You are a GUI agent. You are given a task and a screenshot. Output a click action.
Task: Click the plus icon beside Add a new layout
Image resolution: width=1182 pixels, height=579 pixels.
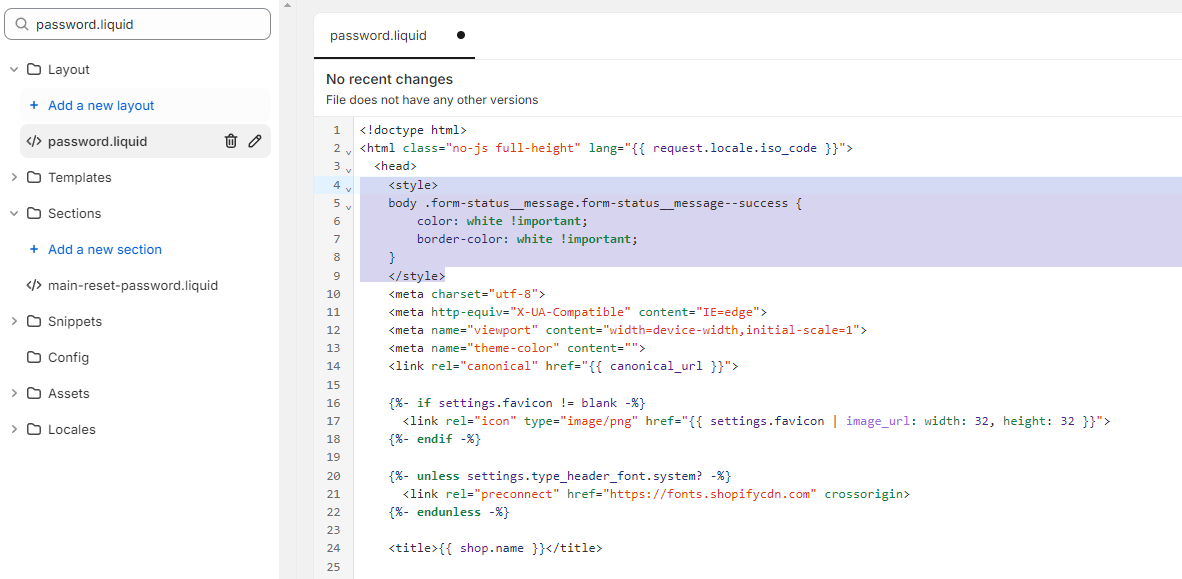[x=34, y=105]
